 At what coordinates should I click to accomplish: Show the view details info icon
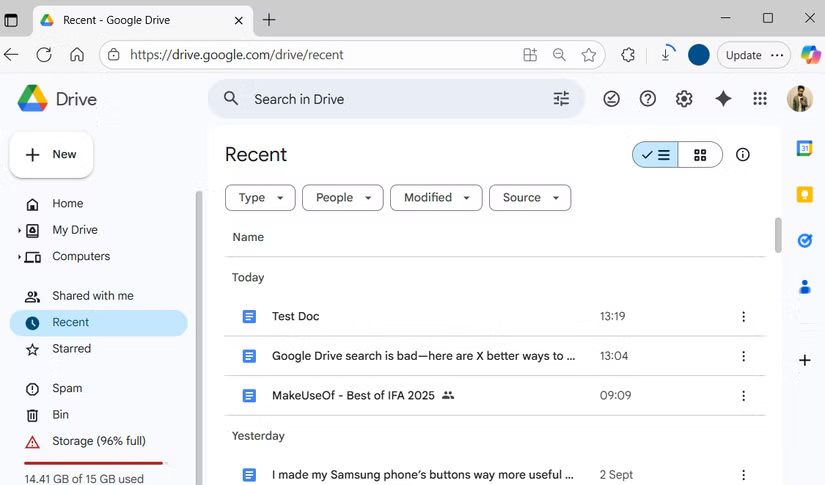tap(743, 155)
